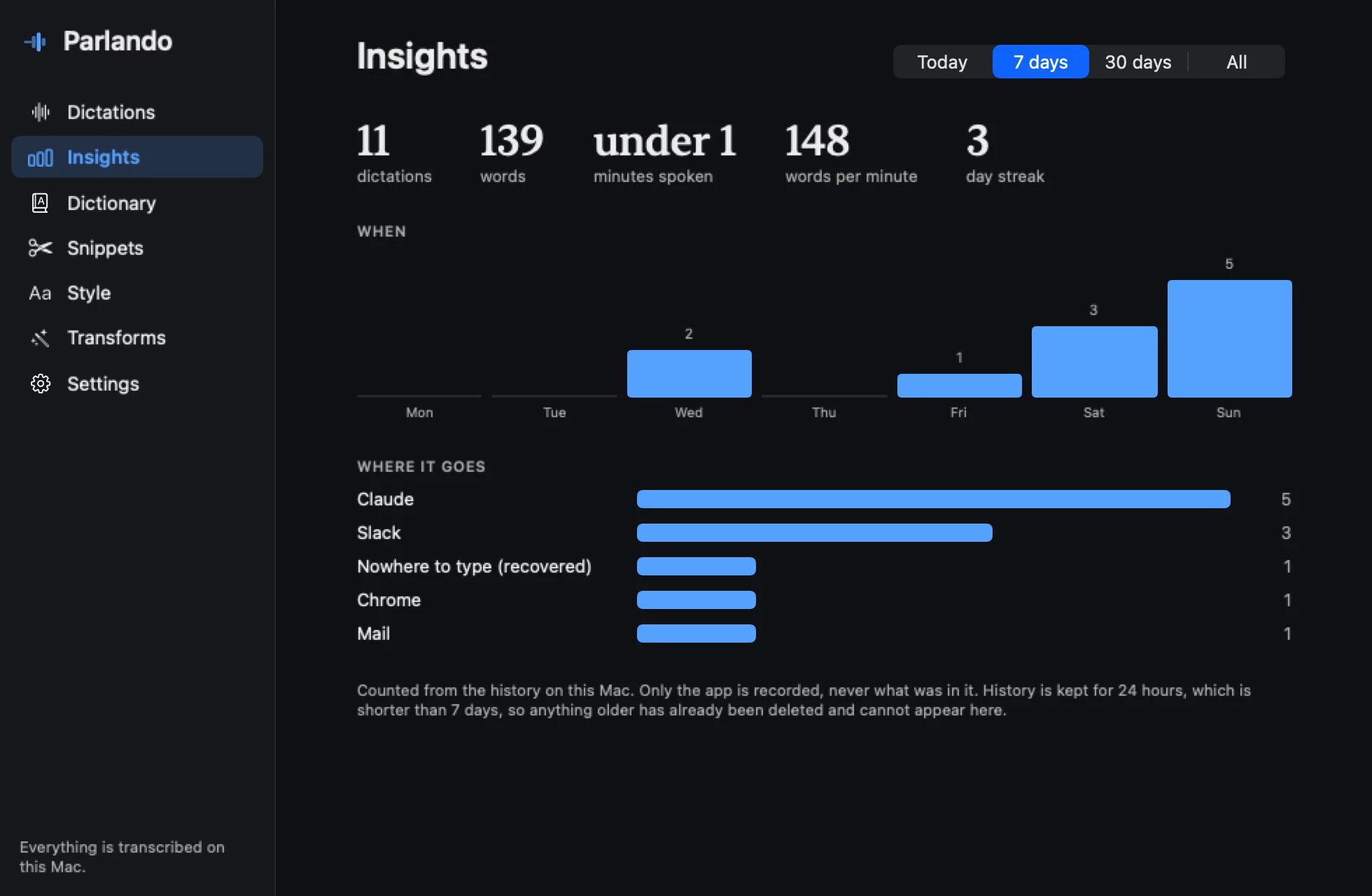Click the 'Chrome' row label
The width and height of the screenshot is (1372, 896).
[388, 600]
